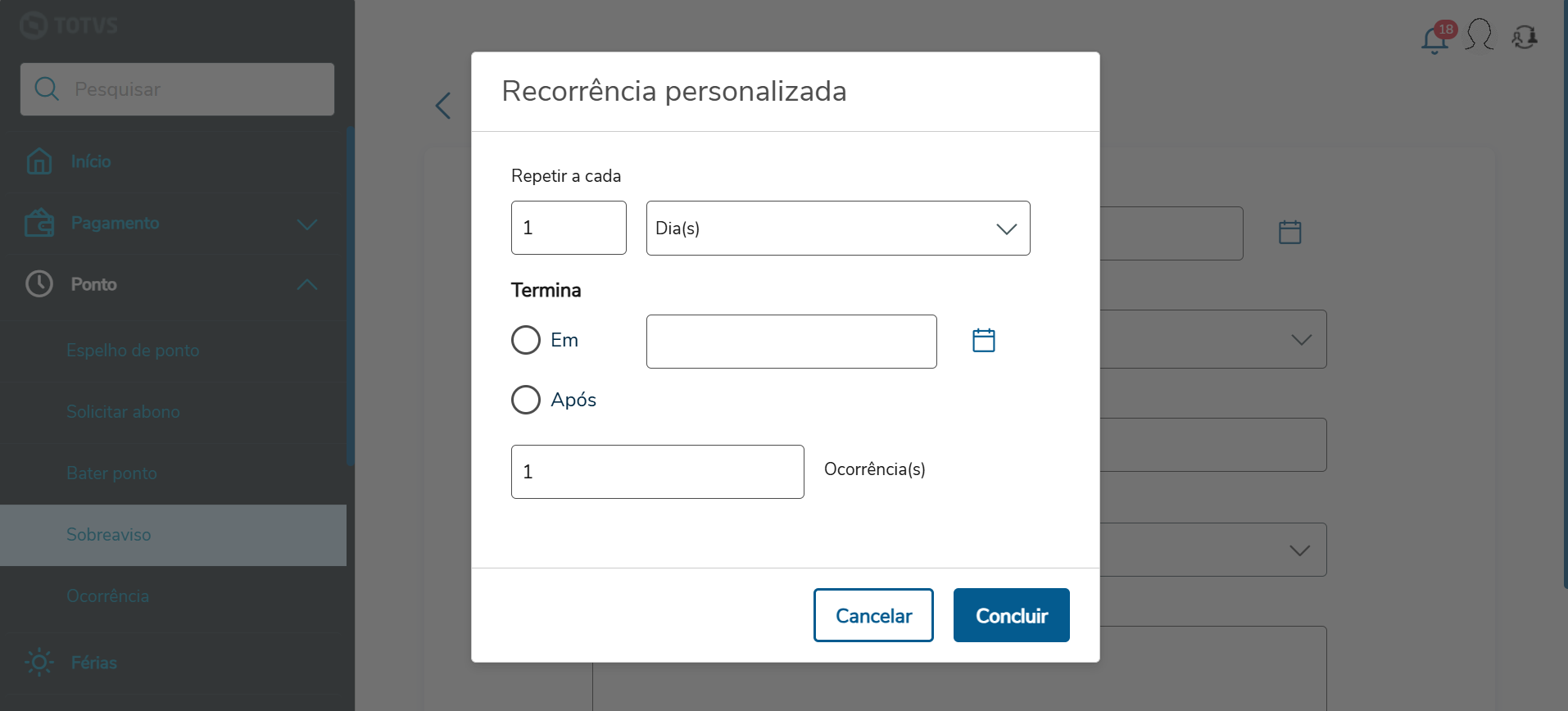The height and width of the screenshot is (711, 1568).
Task: Click the Em end date input field
Action: point(791,342)
